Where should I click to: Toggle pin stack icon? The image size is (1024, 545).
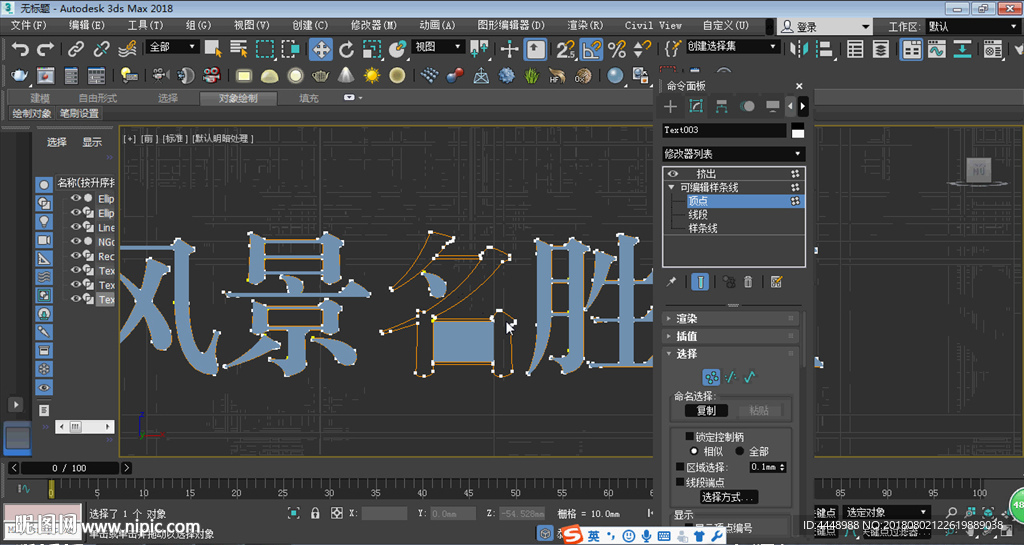tap(672, 282)
